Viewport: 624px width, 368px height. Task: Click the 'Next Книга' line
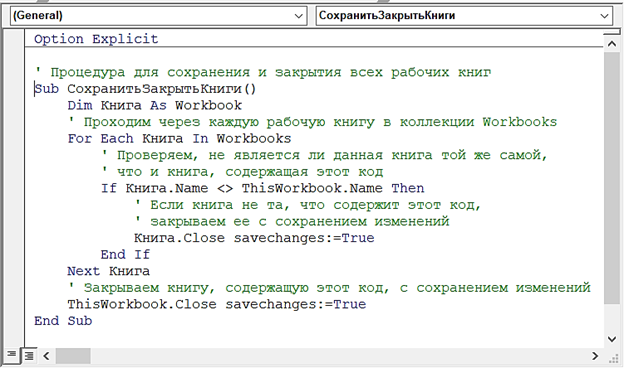pos(108,271)
